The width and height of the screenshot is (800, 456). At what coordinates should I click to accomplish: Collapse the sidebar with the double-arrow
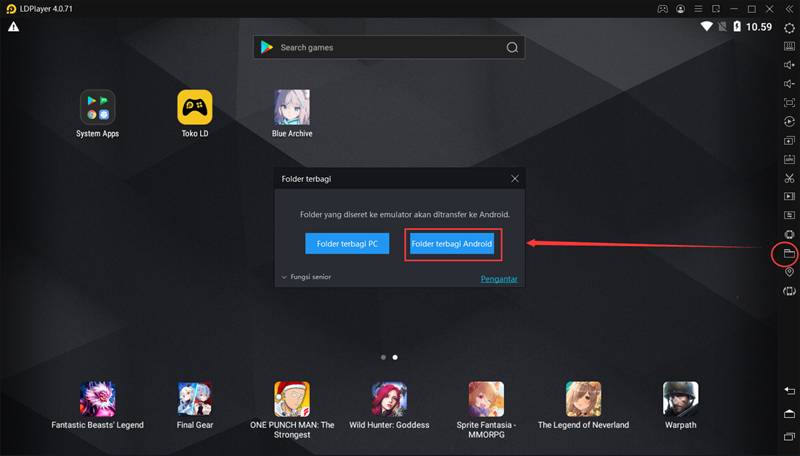(x=789, y=9)
